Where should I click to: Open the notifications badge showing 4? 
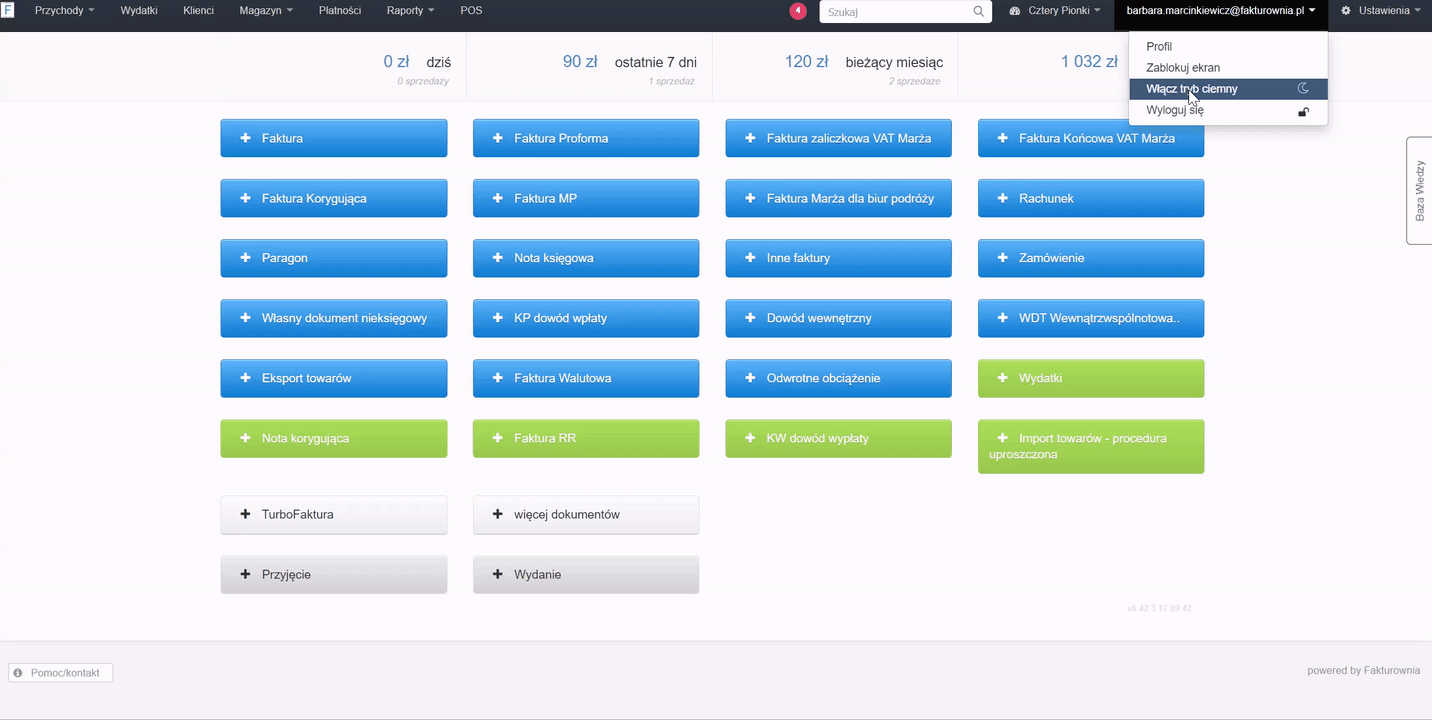[798, 11]
